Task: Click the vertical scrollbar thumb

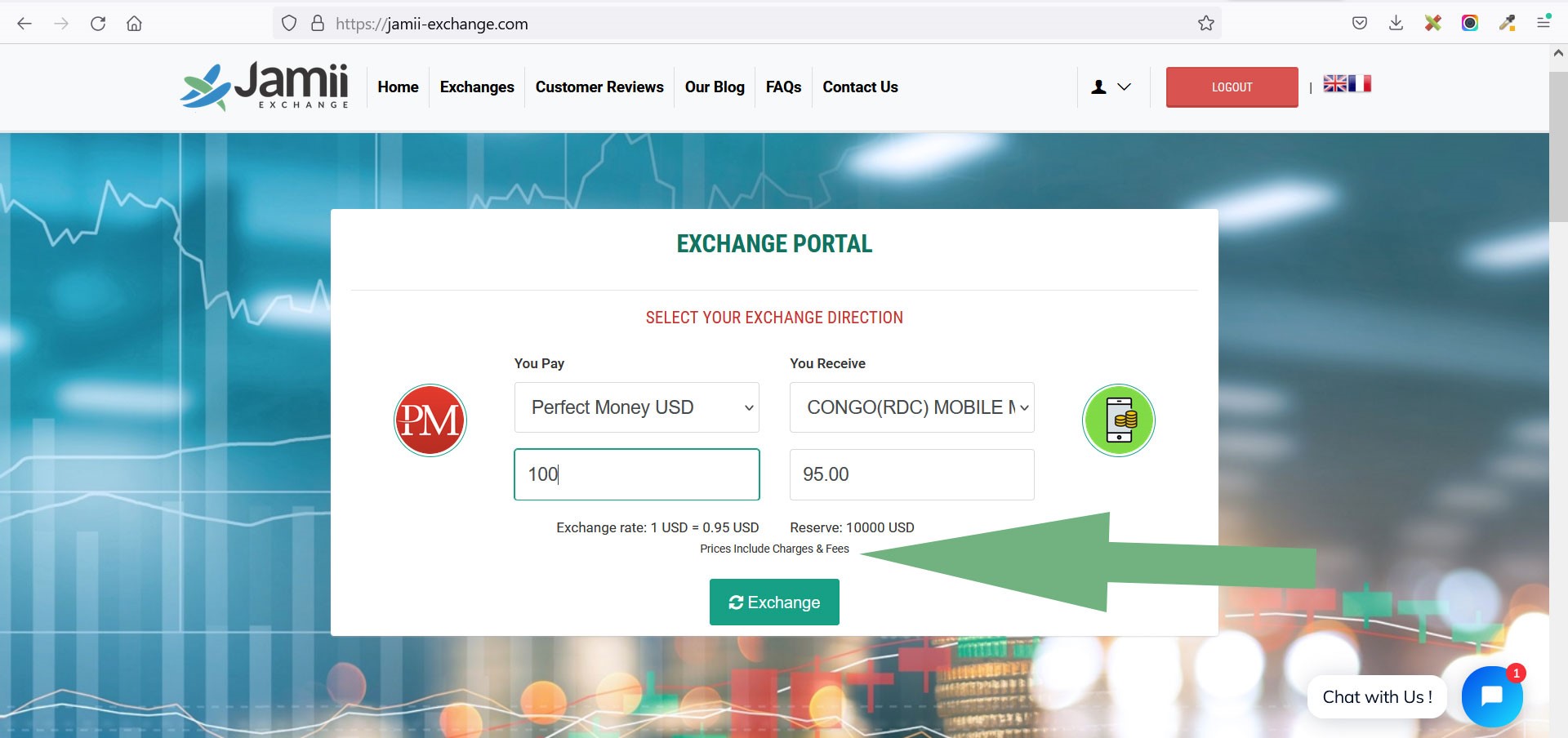Action: (1558, 147)
